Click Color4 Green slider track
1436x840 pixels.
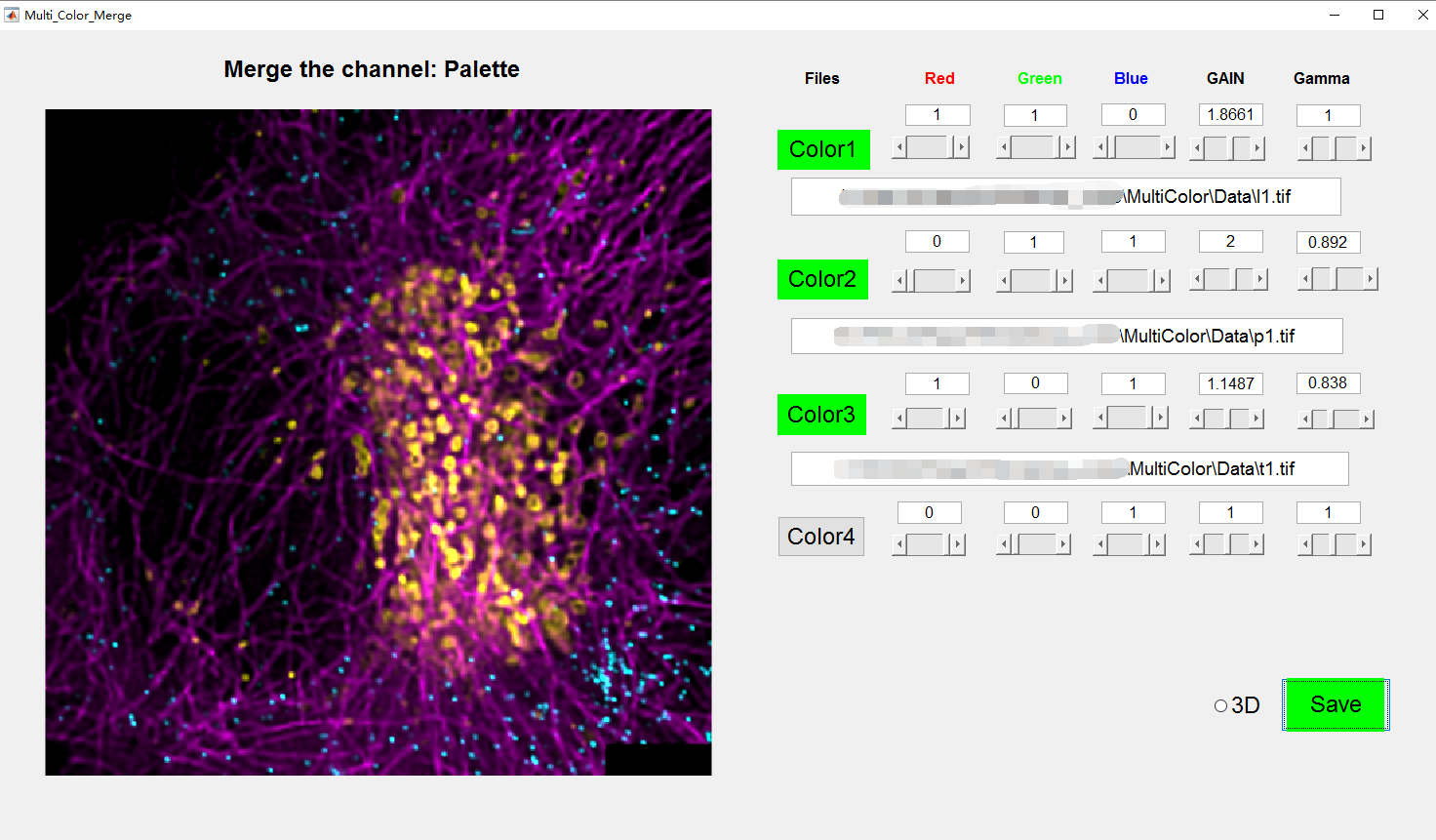[x=1036, y=544]
